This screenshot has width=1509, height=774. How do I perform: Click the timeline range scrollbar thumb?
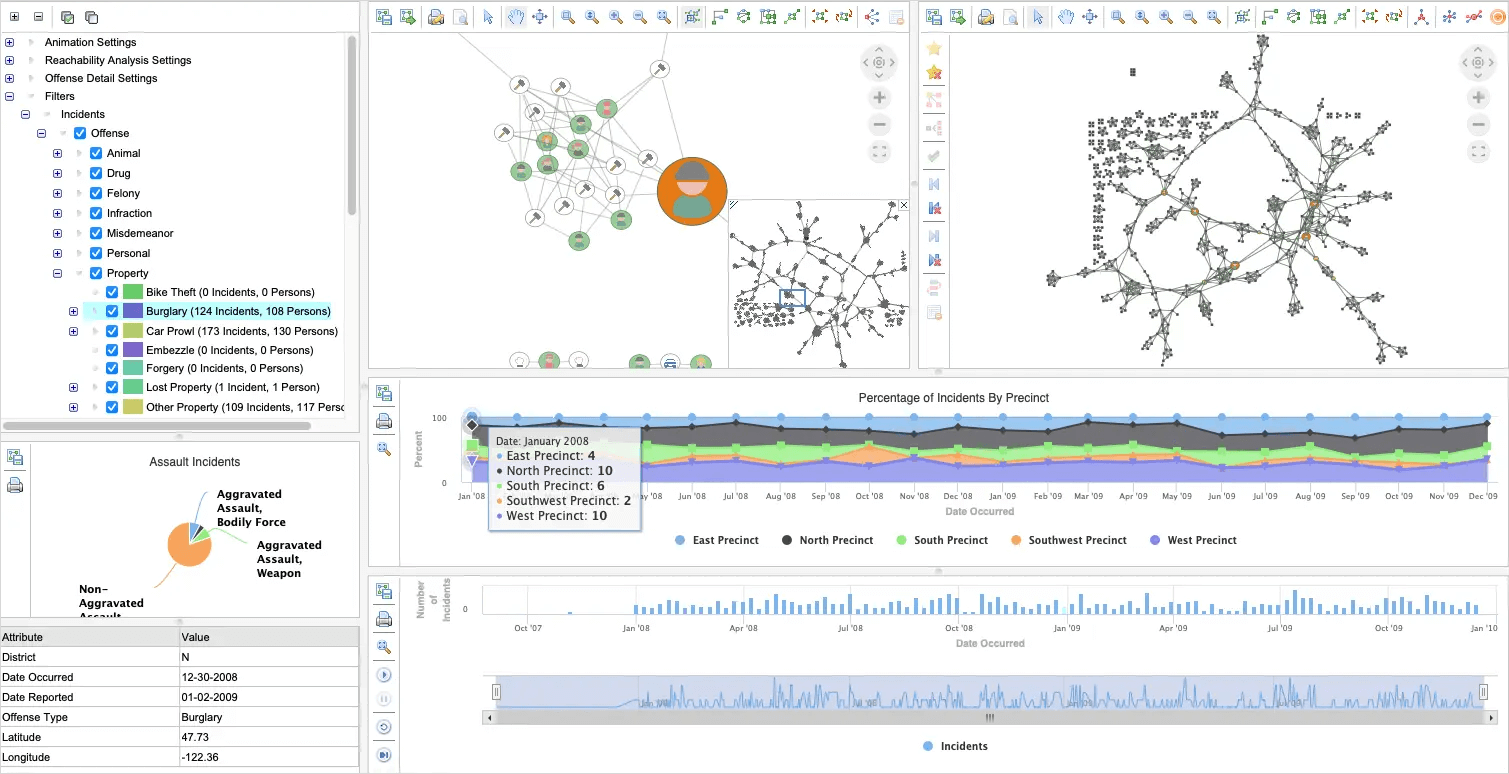989,717
